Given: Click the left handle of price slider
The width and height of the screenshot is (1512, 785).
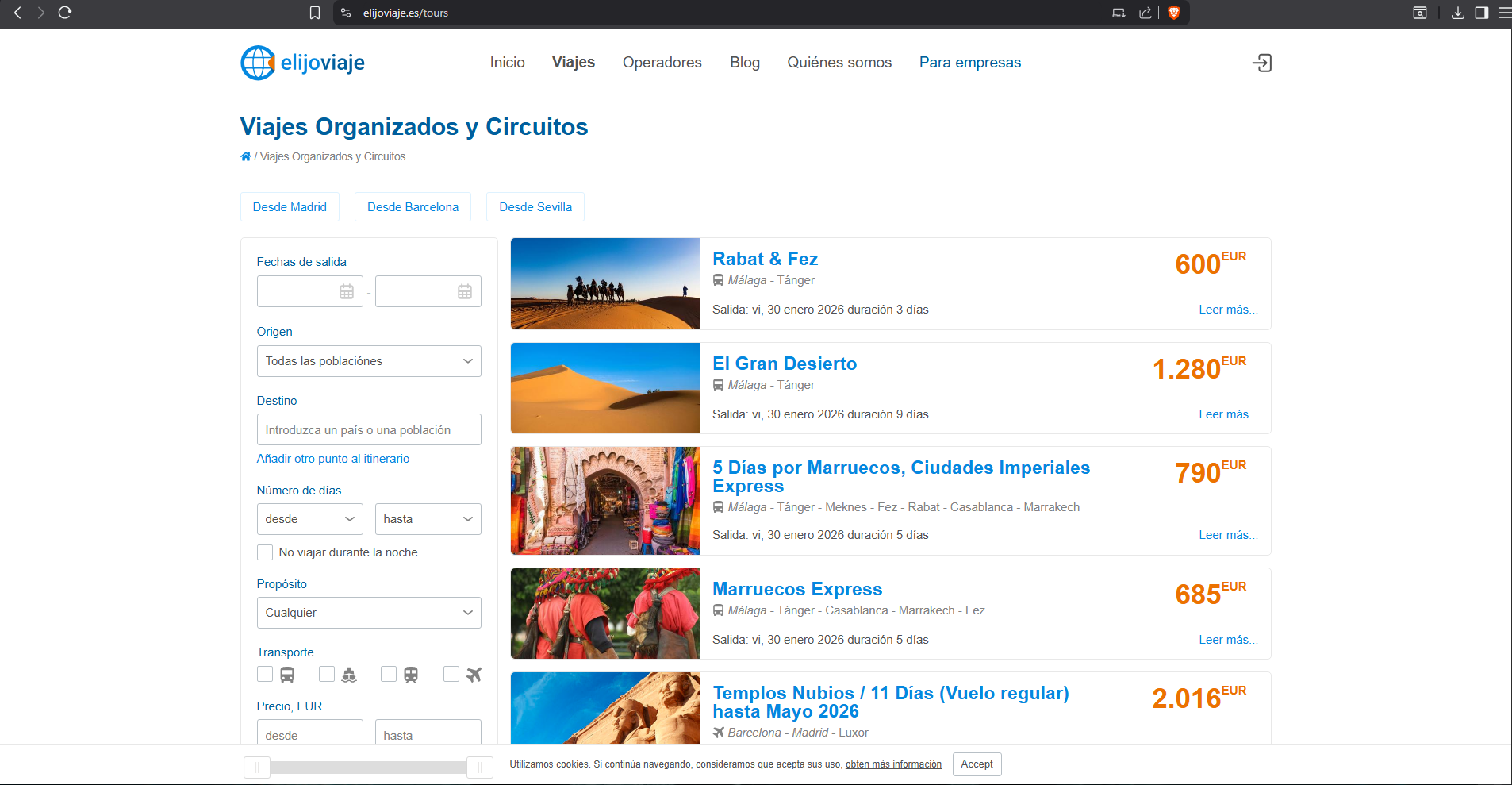Looking at the screenshot, I should pyautogui.click(x=257, y=768).
